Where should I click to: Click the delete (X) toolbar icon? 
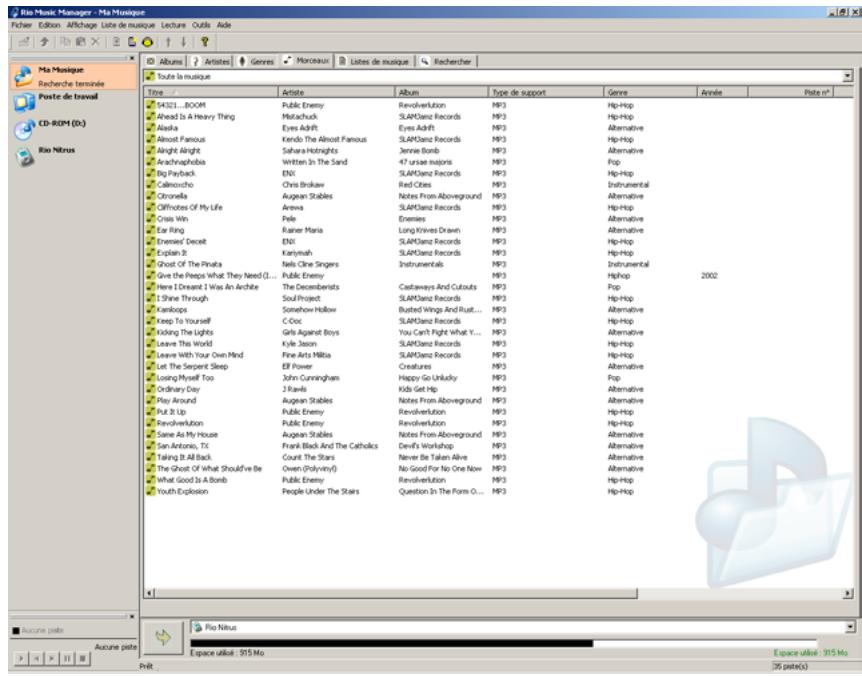pos(94,42)
